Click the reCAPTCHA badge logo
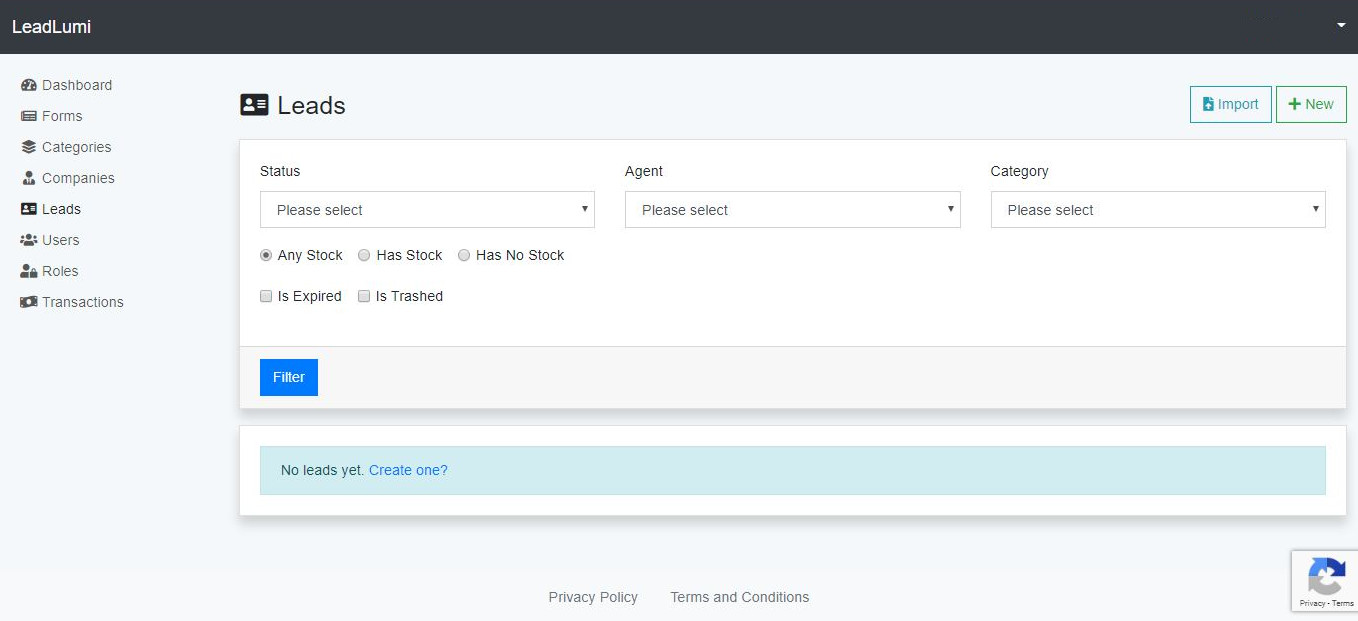 click(1326, 577)
